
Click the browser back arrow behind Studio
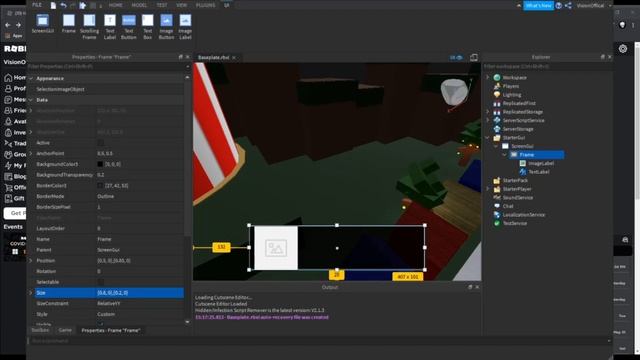click(8, 25)
